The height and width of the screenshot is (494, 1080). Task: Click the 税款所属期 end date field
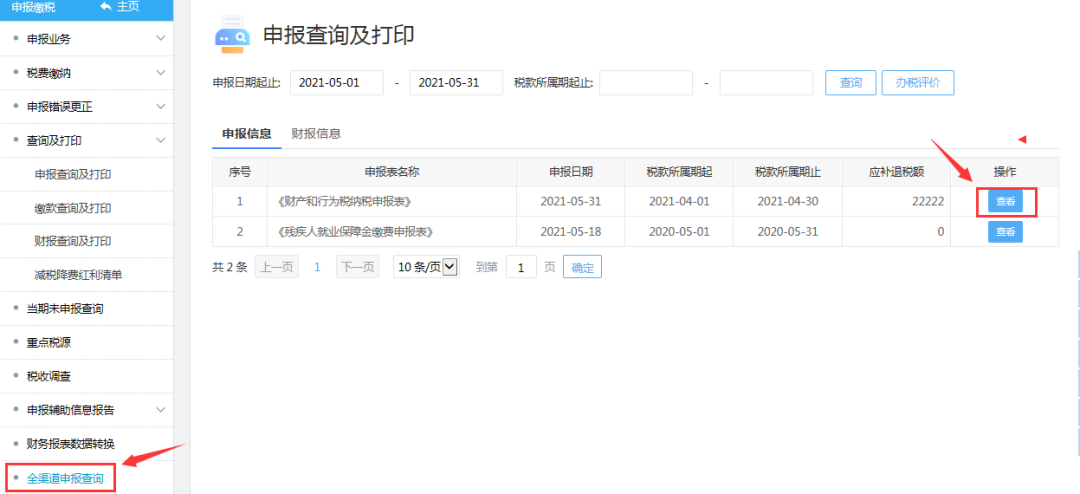point(767,83)
